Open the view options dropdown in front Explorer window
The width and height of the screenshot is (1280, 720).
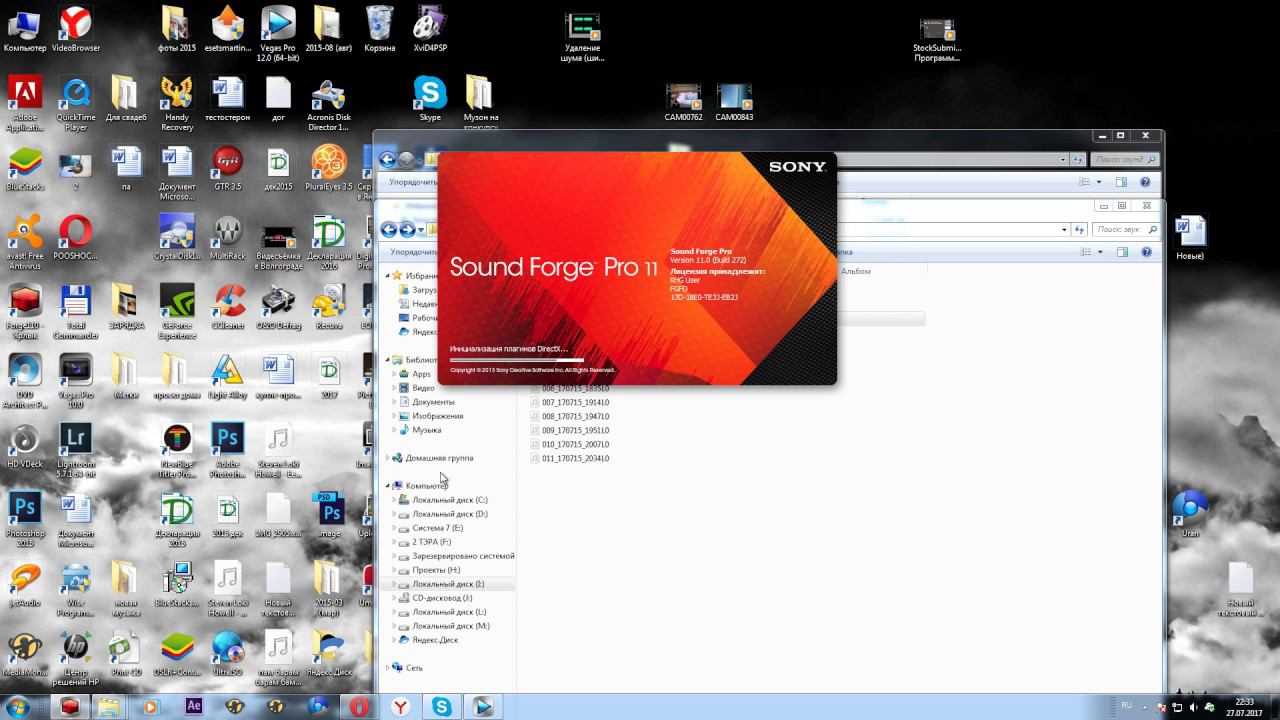point(1099,253)
